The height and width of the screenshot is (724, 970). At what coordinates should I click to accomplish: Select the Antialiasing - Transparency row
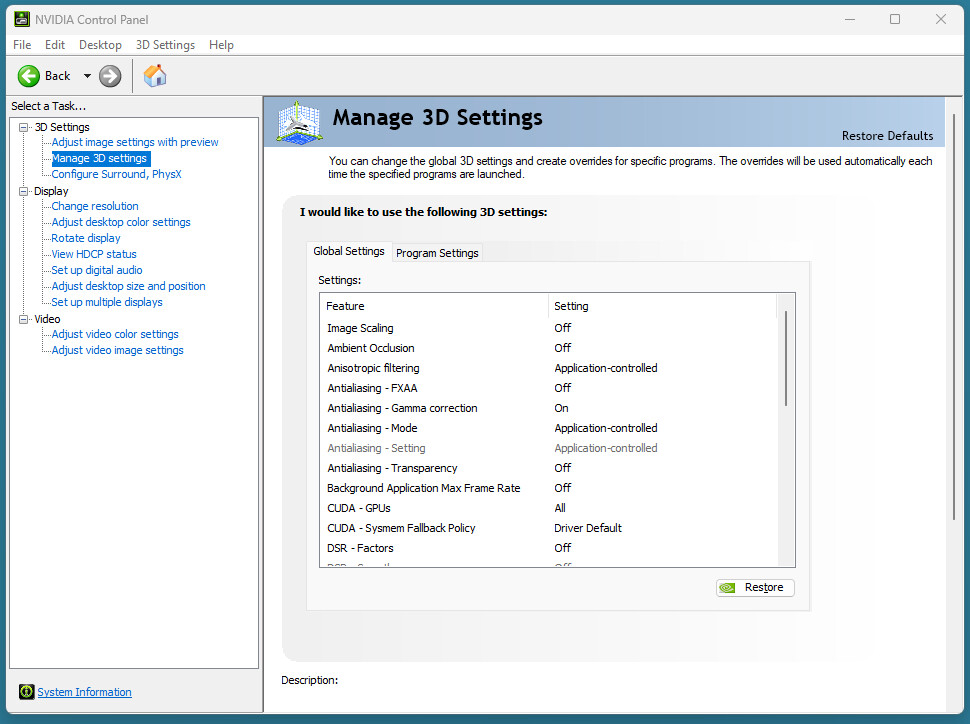point(549,468)
